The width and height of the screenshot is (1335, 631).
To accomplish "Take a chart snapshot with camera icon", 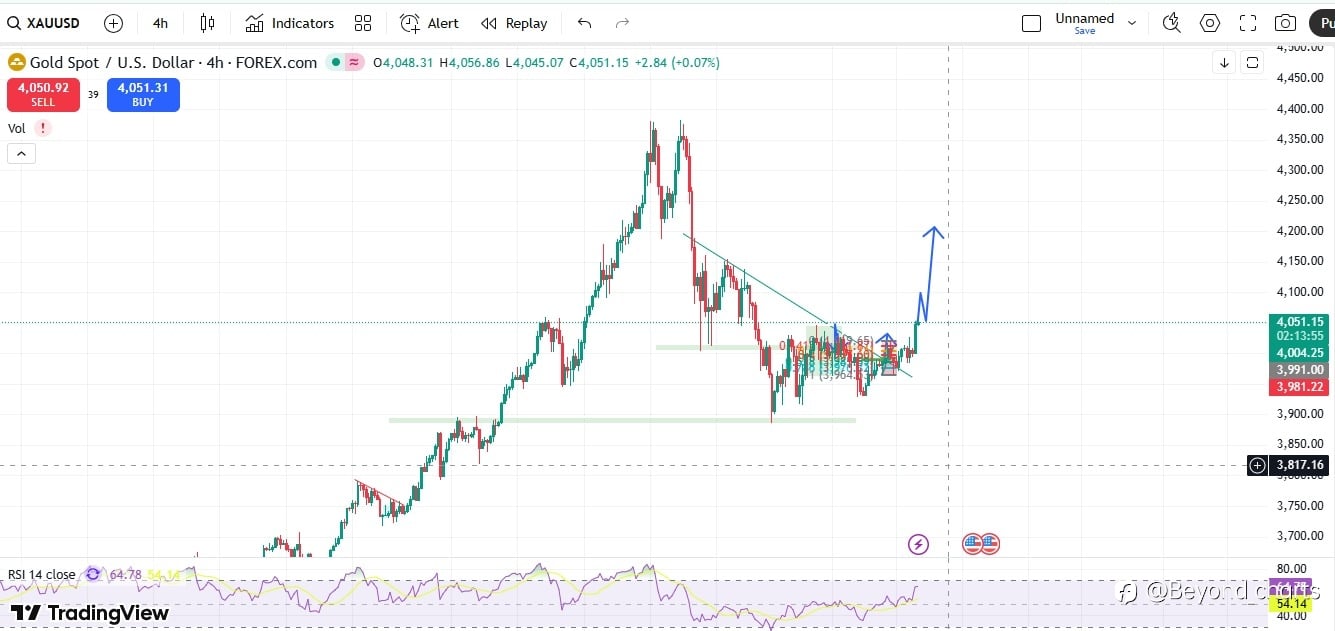I will [x=1286, y=23].
